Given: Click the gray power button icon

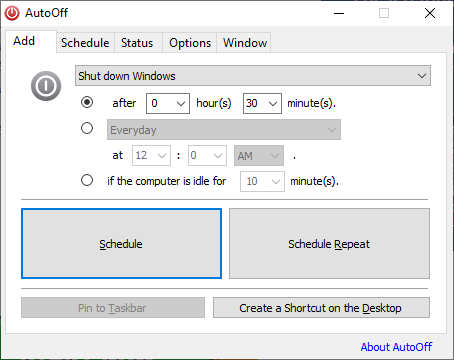Looking at the screenshot, I should click(46, 86).
